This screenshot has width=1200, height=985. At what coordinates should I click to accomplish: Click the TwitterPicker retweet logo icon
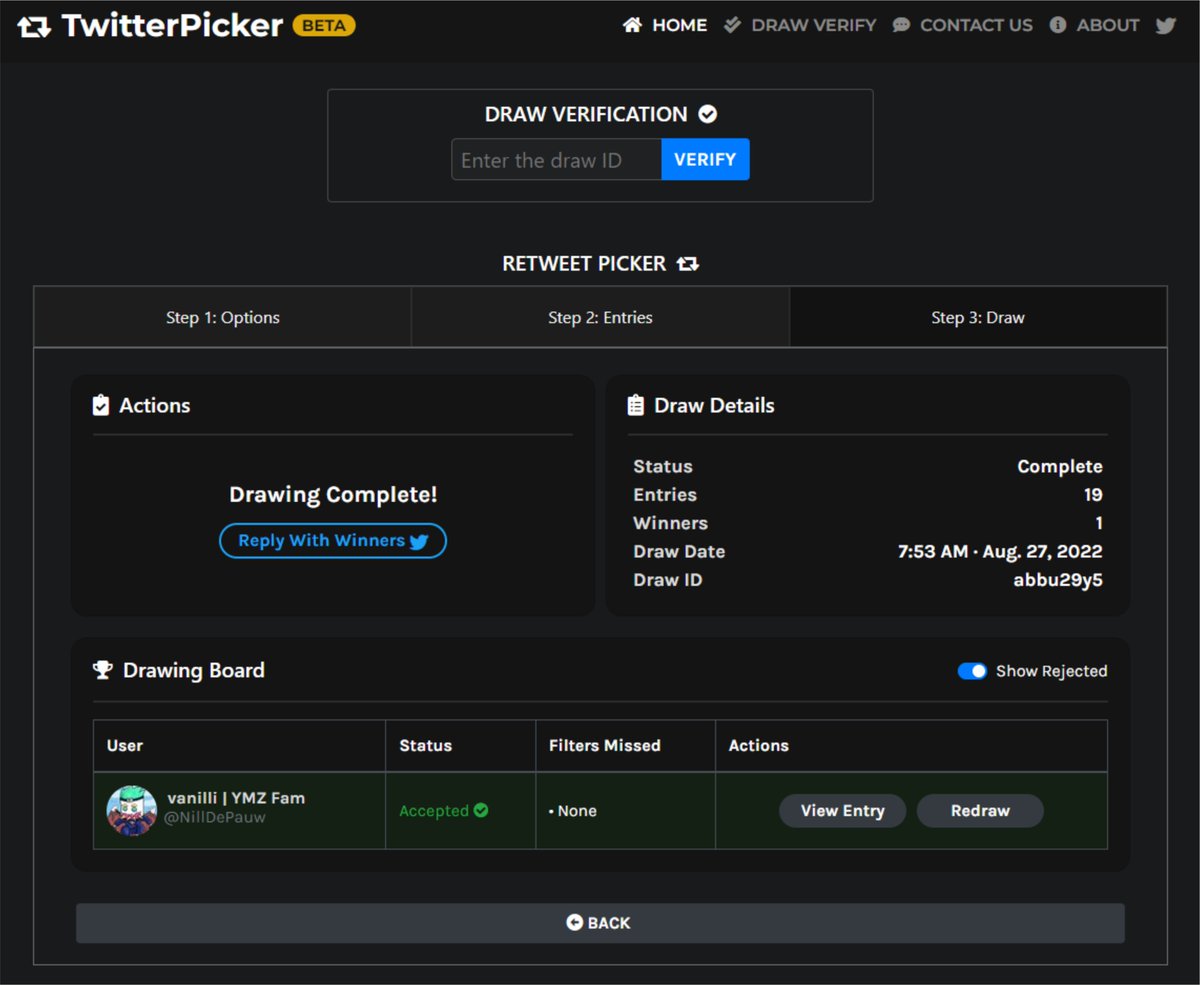pyautogui.click(x=35, y=26)
